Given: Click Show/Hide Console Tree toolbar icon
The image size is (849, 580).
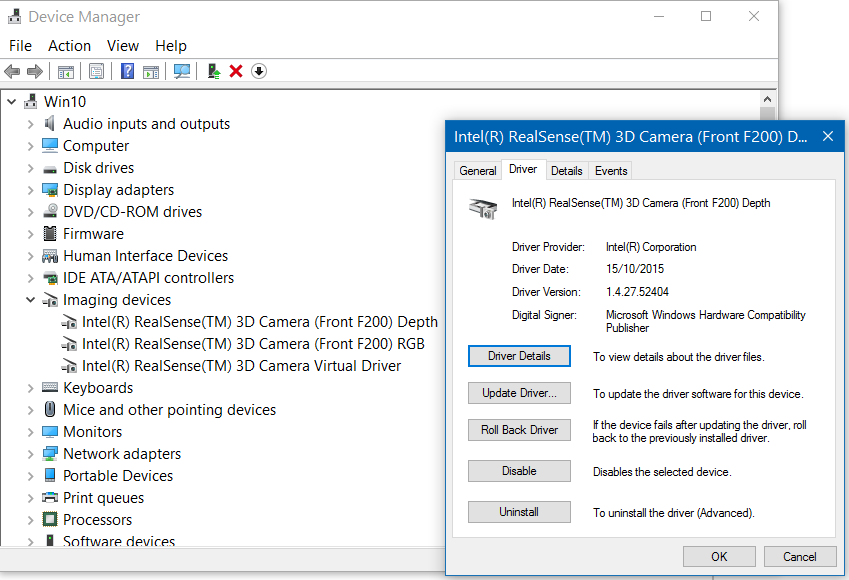Looking at the screenshot, I should 66,71.
